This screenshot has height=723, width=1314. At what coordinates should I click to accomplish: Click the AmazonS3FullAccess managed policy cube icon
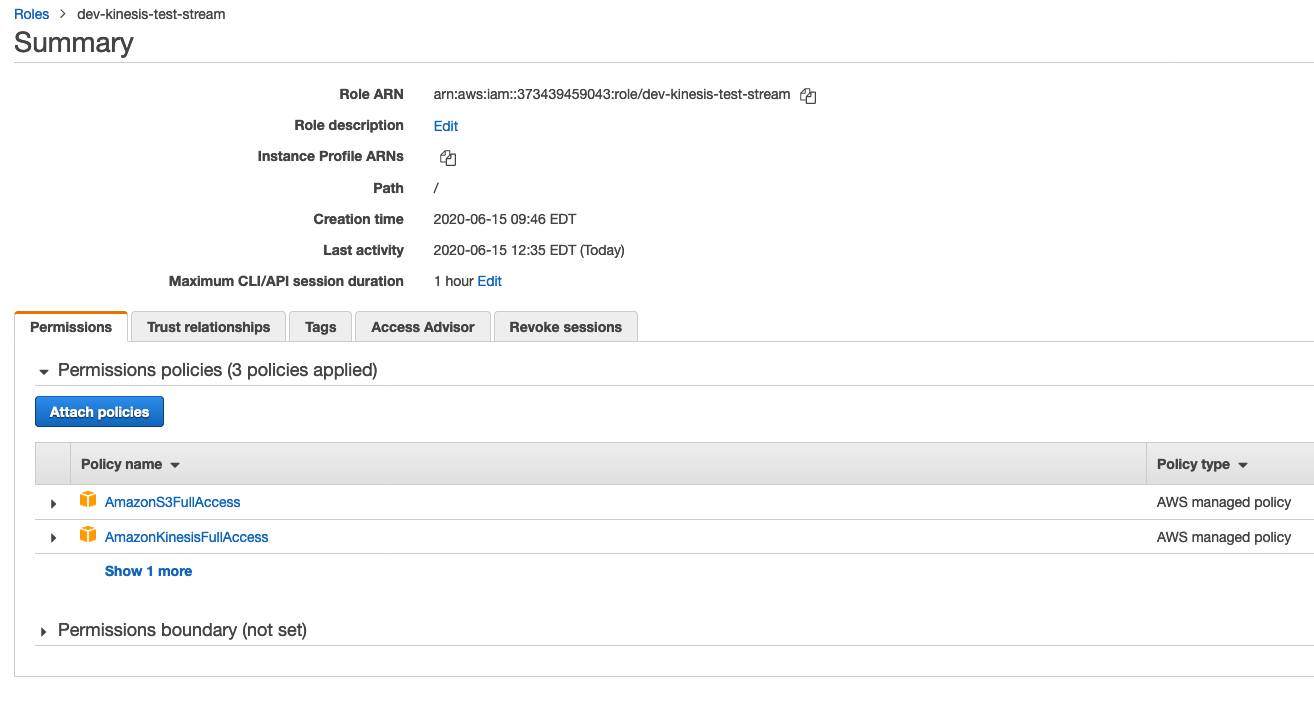click(88, 501)
